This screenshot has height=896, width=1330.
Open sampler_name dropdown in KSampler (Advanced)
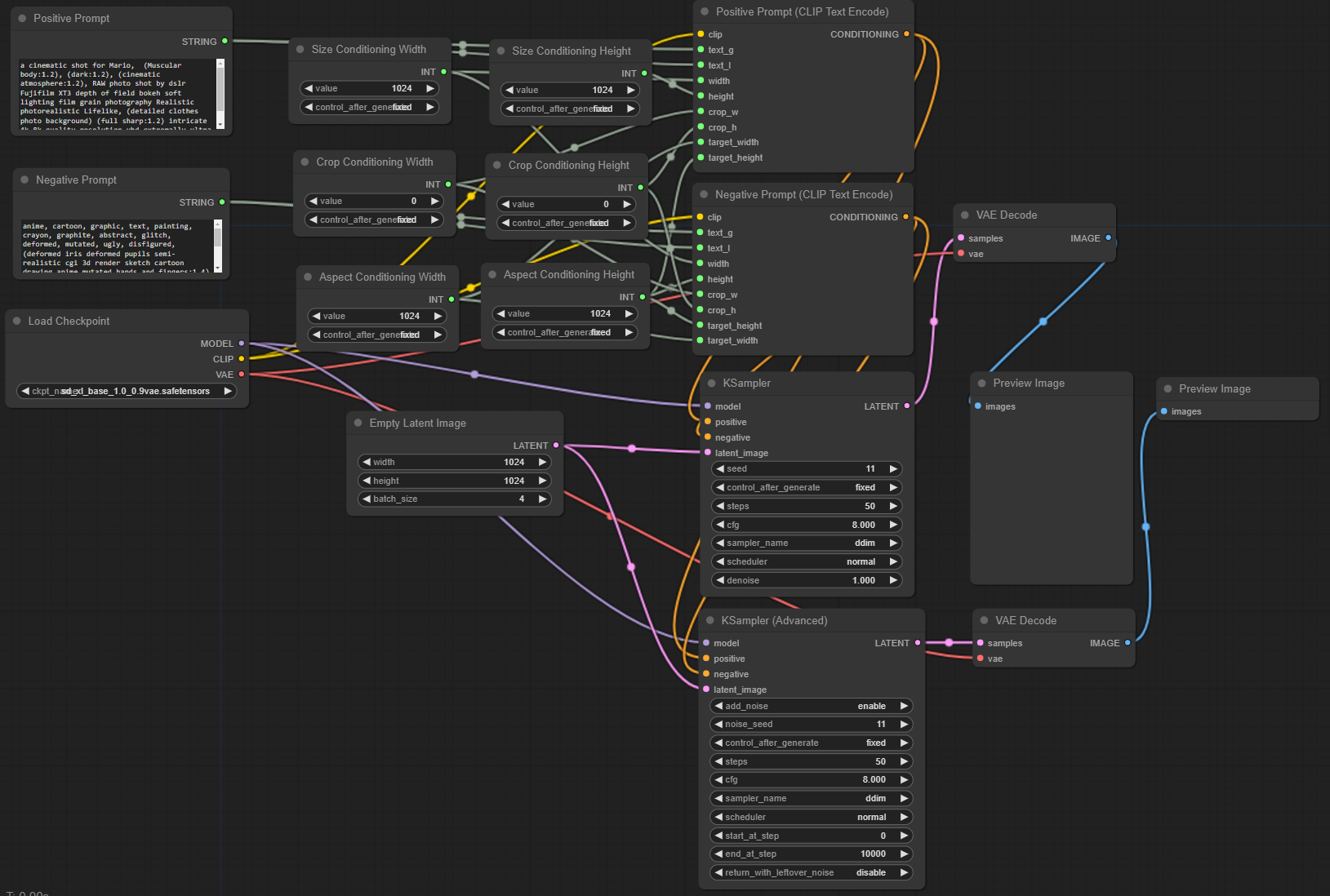(x=811, y=798)
